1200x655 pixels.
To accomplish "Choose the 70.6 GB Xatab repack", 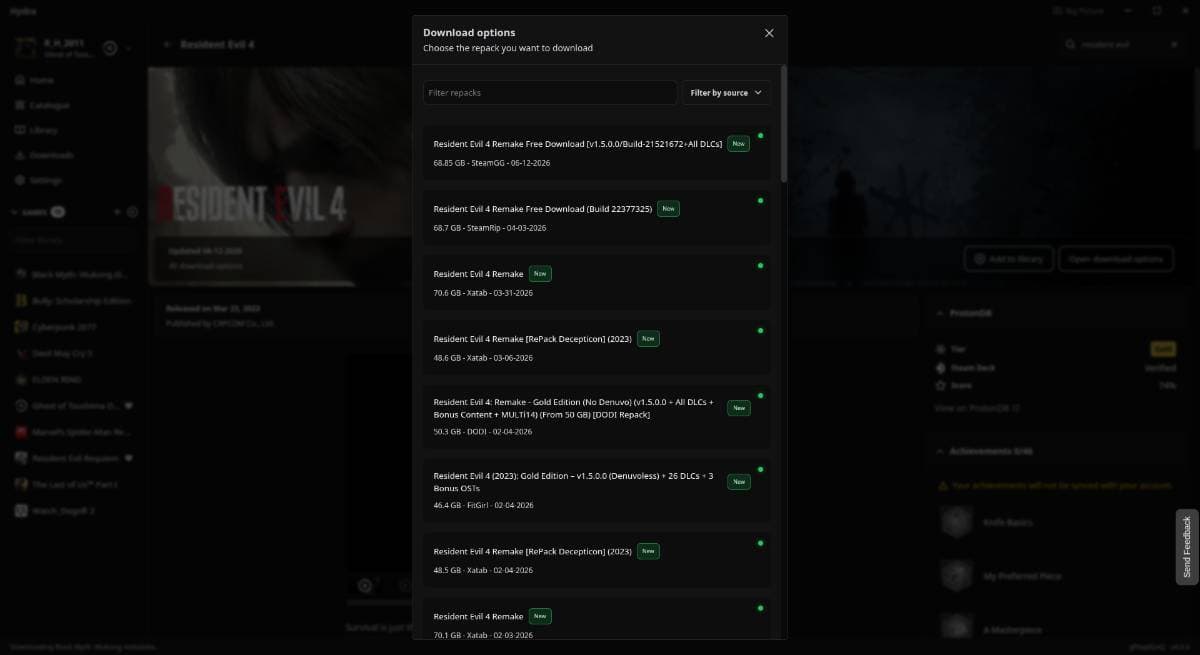I will [x=596, y=283].
